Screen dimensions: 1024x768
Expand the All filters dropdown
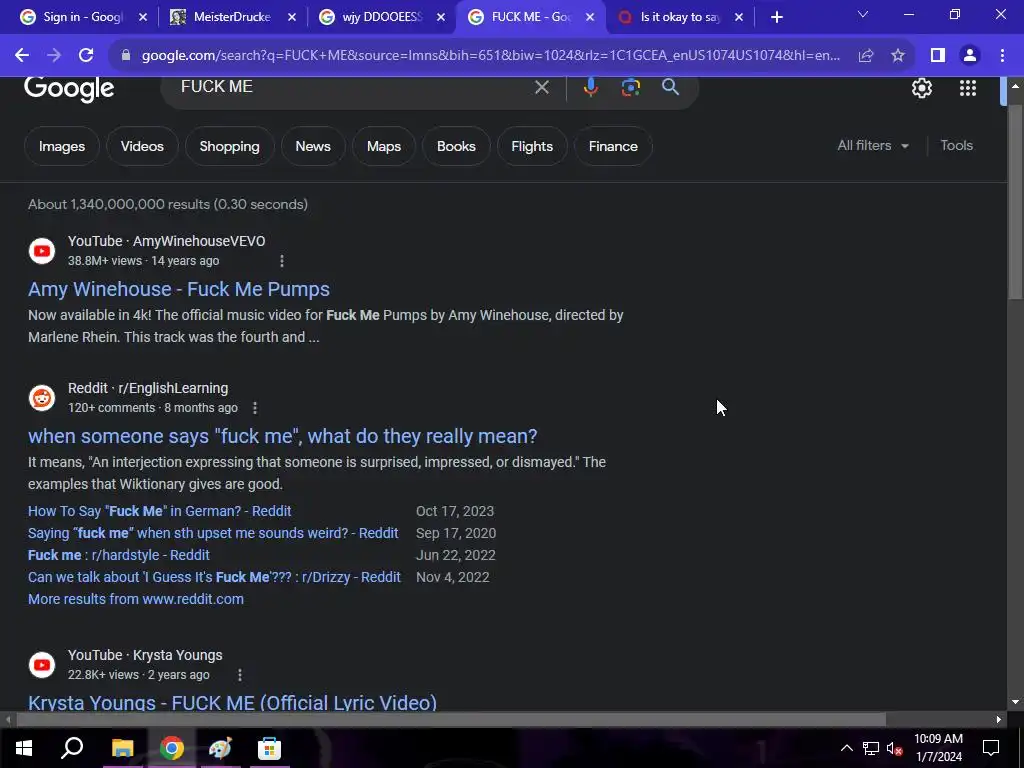pyautogui.click(x=873, y=146)
